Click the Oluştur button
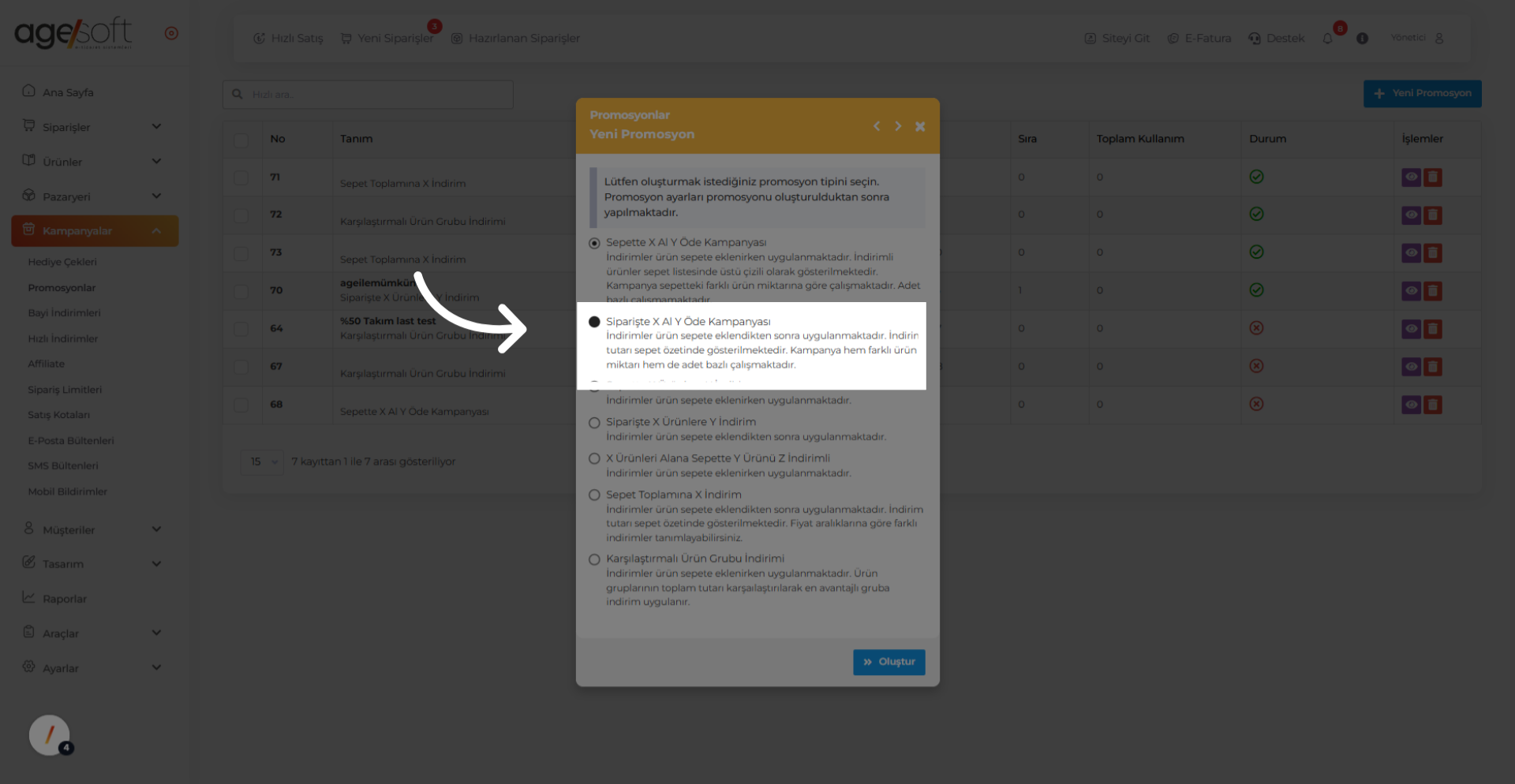 coord(889,662)
